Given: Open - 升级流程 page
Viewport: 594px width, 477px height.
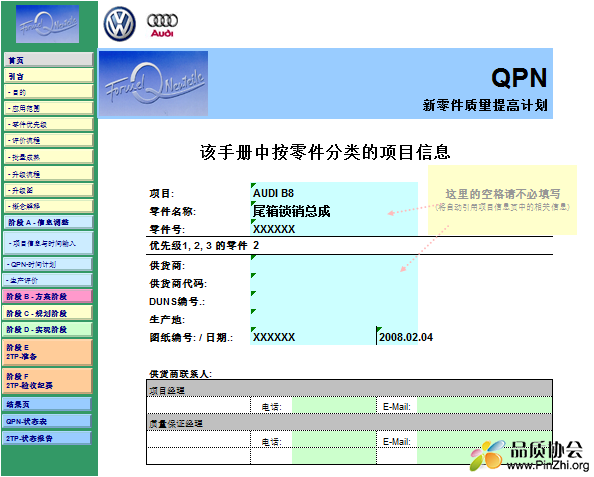Looking at the screenshot, I should pos(48,174).
